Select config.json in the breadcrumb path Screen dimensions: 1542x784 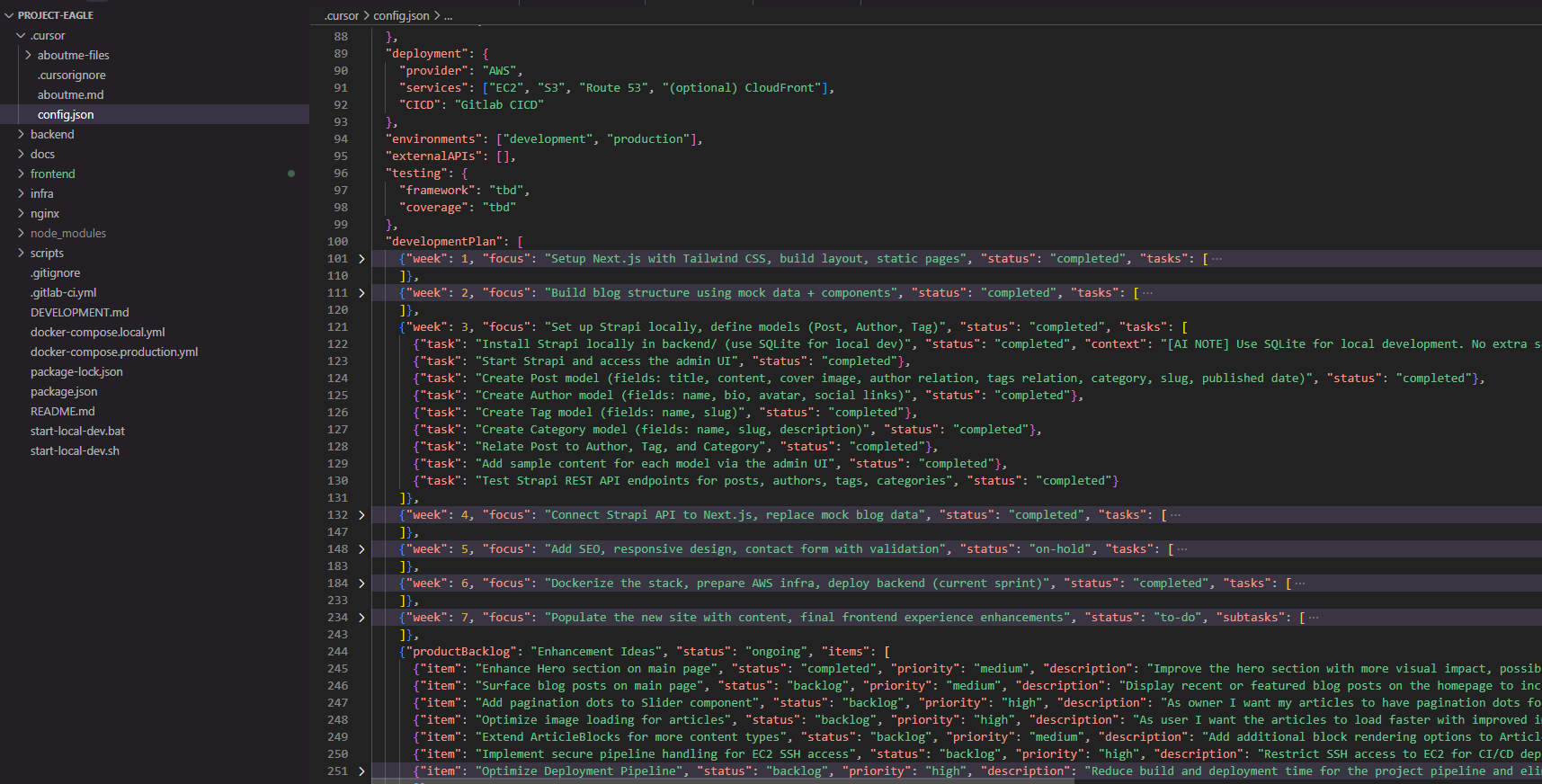pyautogui.click(x=401, y=15)
